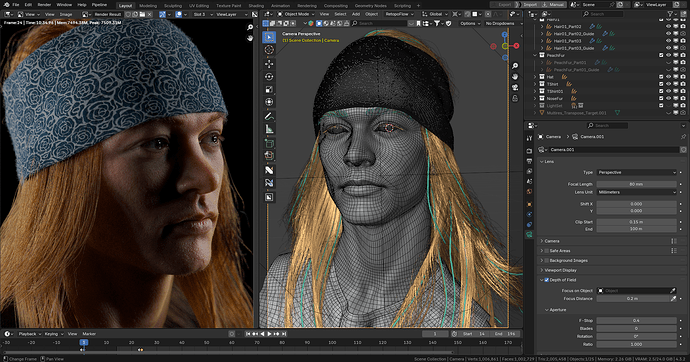690x362 pixels.
Task: Jump to the timeline start frame
Action: point(248,334)
